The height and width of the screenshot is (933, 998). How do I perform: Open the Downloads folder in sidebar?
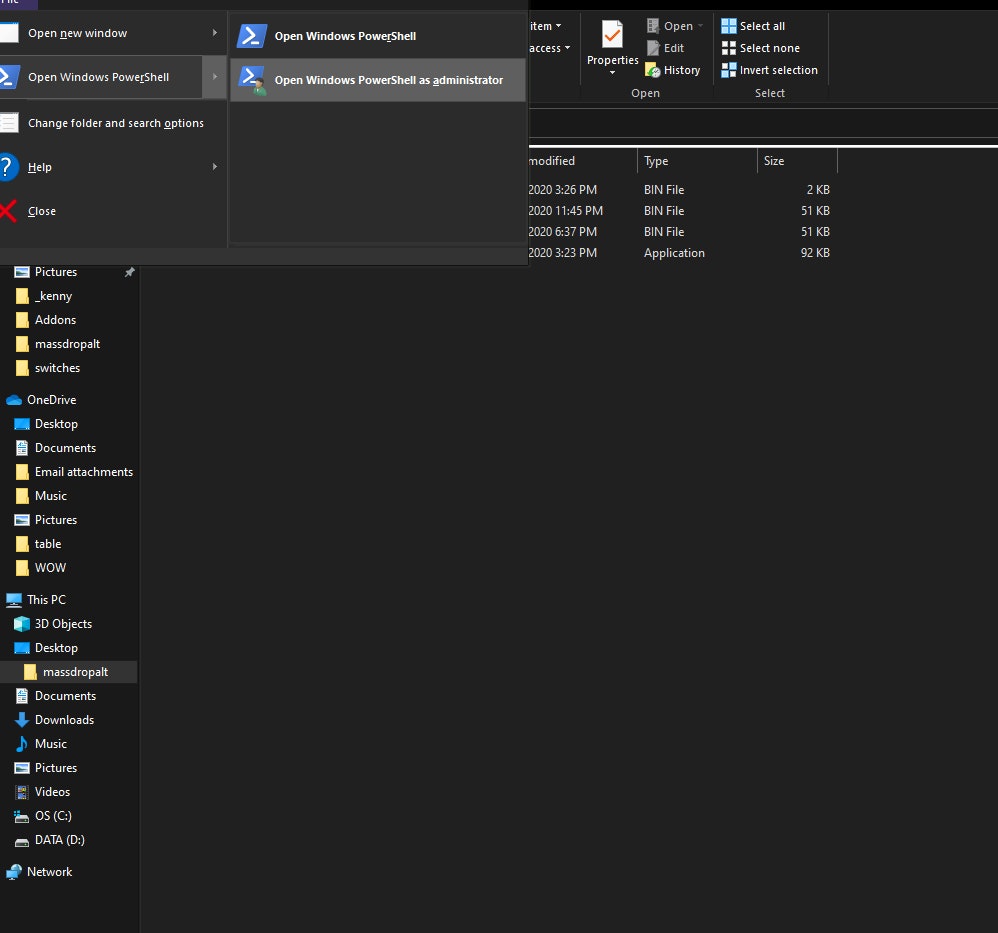click(x=64, y=720)
